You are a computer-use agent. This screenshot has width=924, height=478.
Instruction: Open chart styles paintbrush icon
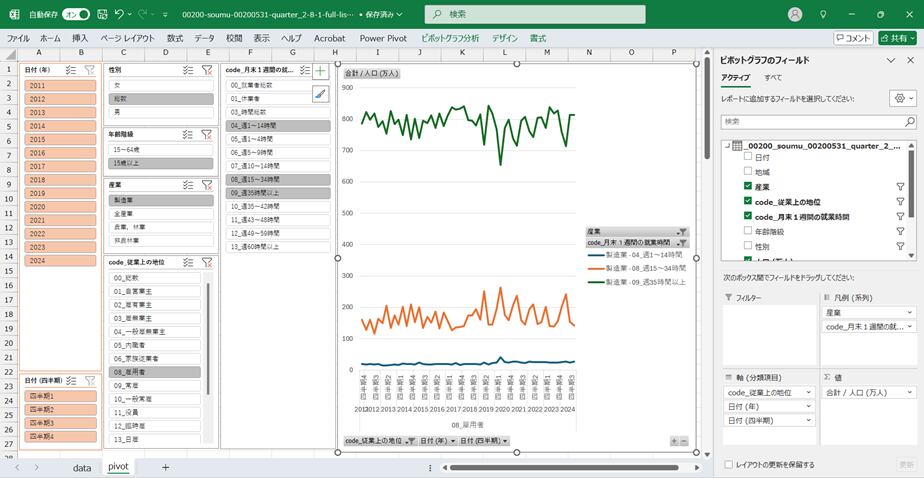320,93
